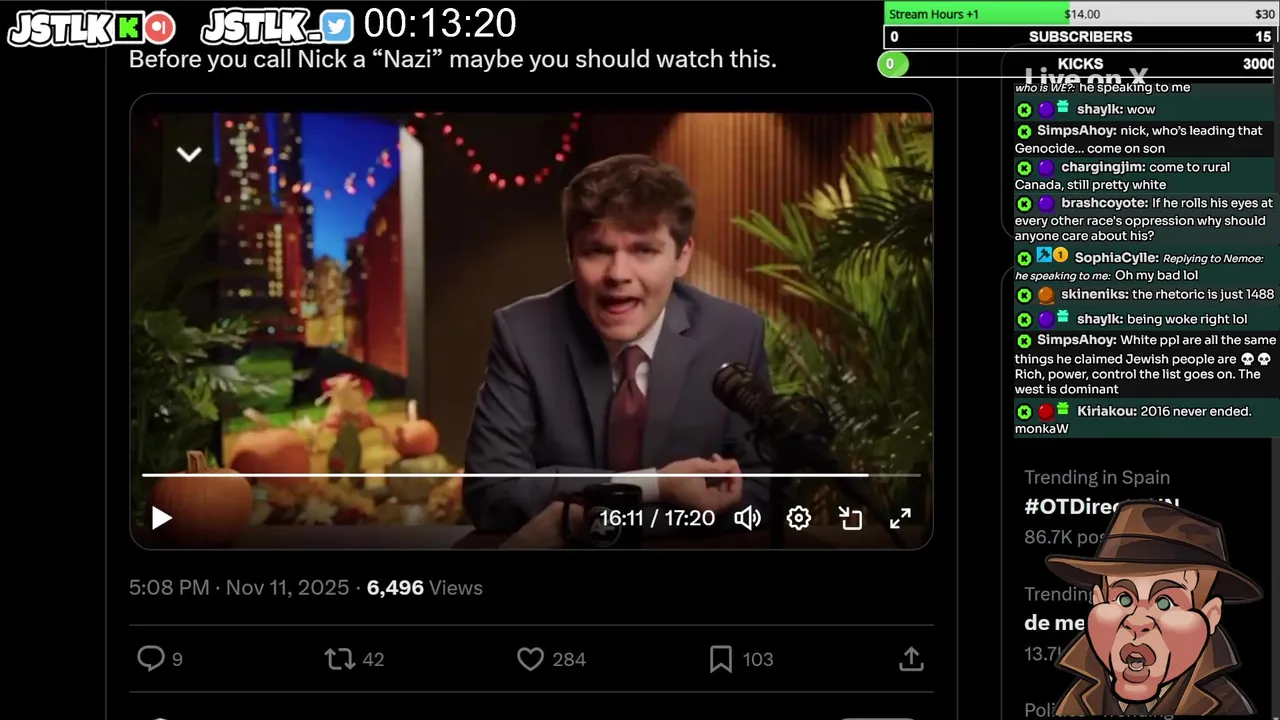Screen dimensions: 1280x720
Task: Enable picture-in-picture mode icon
Action: point(850,518)
